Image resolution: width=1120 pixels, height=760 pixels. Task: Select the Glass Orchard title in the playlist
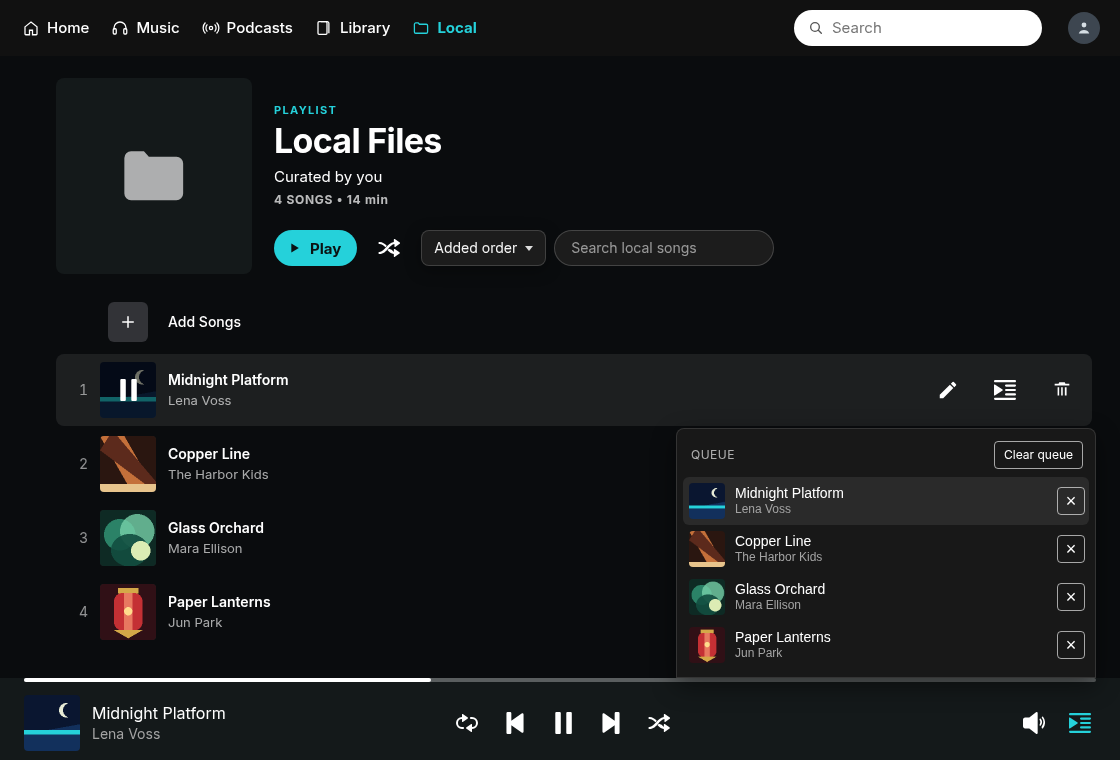(216, 528)
